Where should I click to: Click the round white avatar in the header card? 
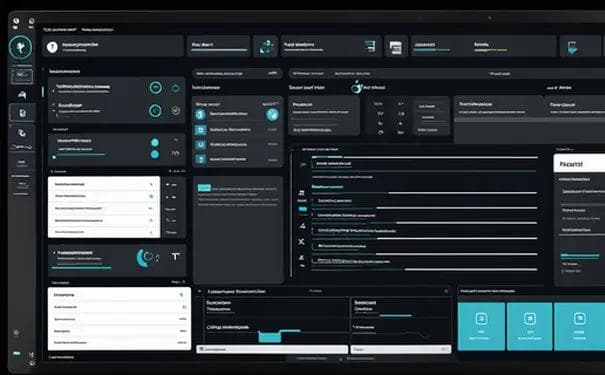click(x=52, y=47)
